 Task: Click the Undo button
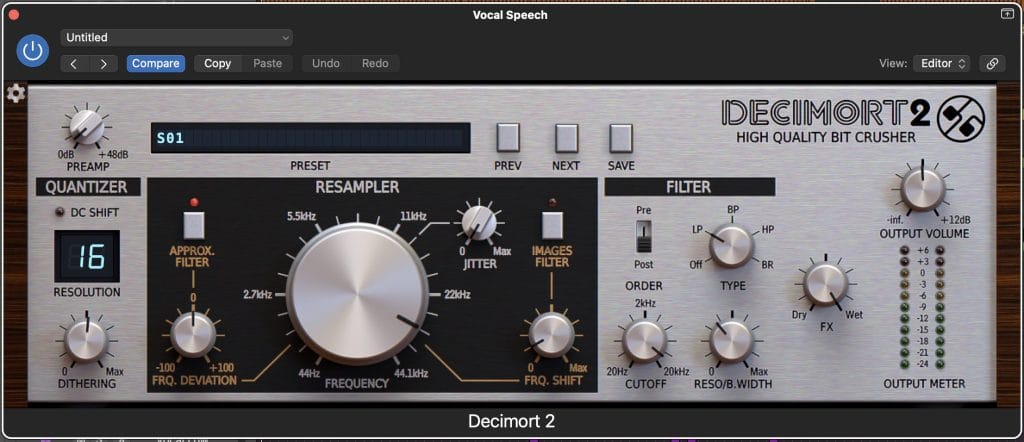pos(325,63)
